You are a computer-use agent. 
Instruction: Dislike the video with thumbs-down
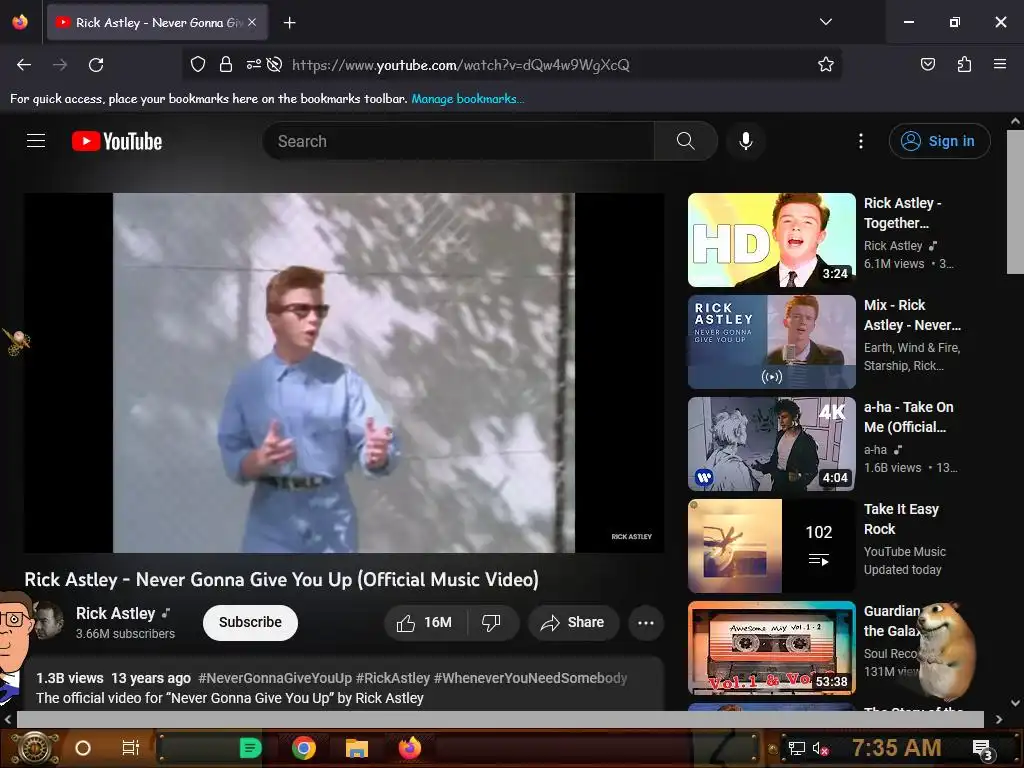[x=492, y=622]
